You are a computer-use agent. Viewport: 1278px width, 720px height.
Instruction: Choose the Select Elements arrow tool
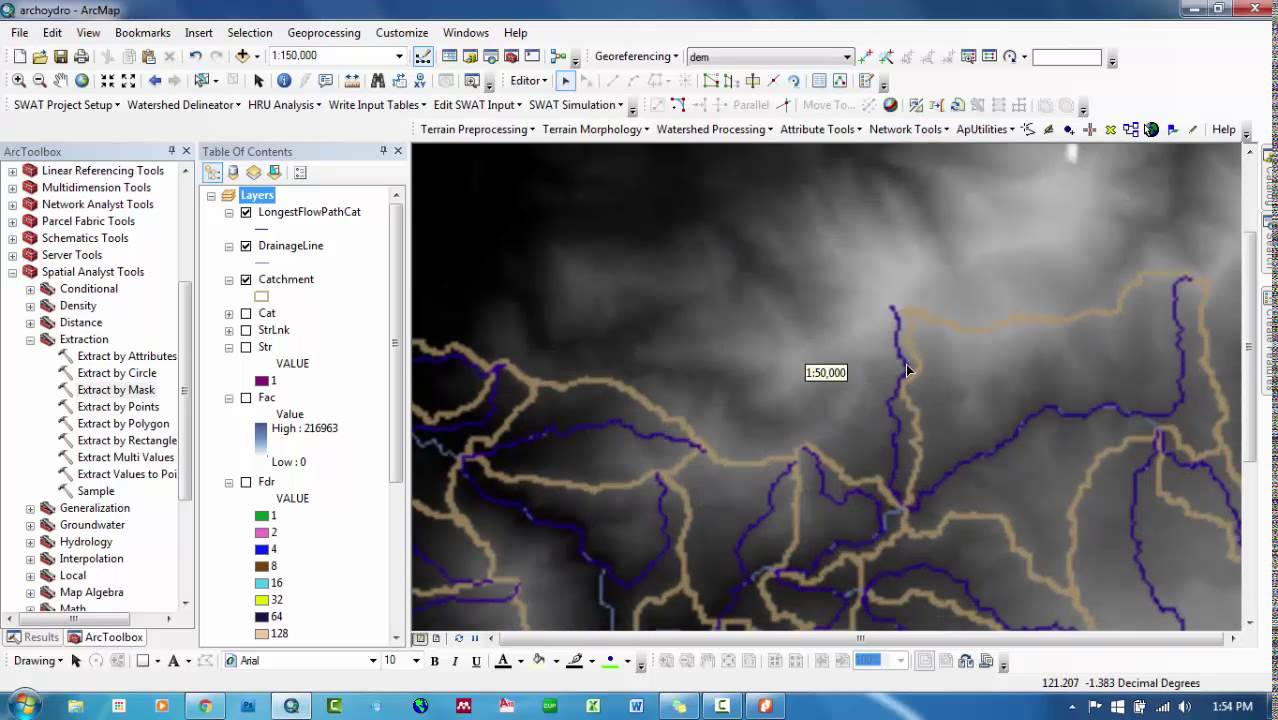[258, 81]
